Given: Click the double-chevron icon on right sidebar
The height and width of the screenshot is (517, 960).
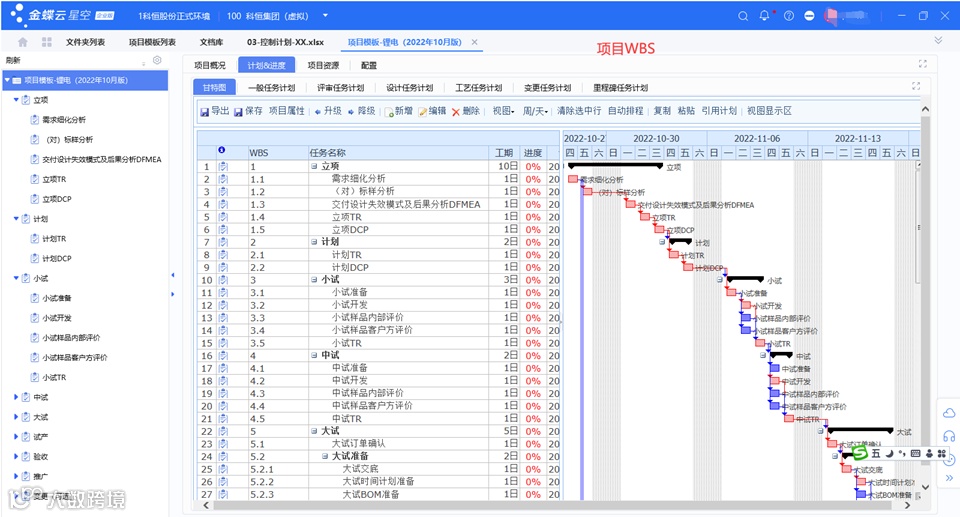Looking at the screenshot, I should click(949, 478).
